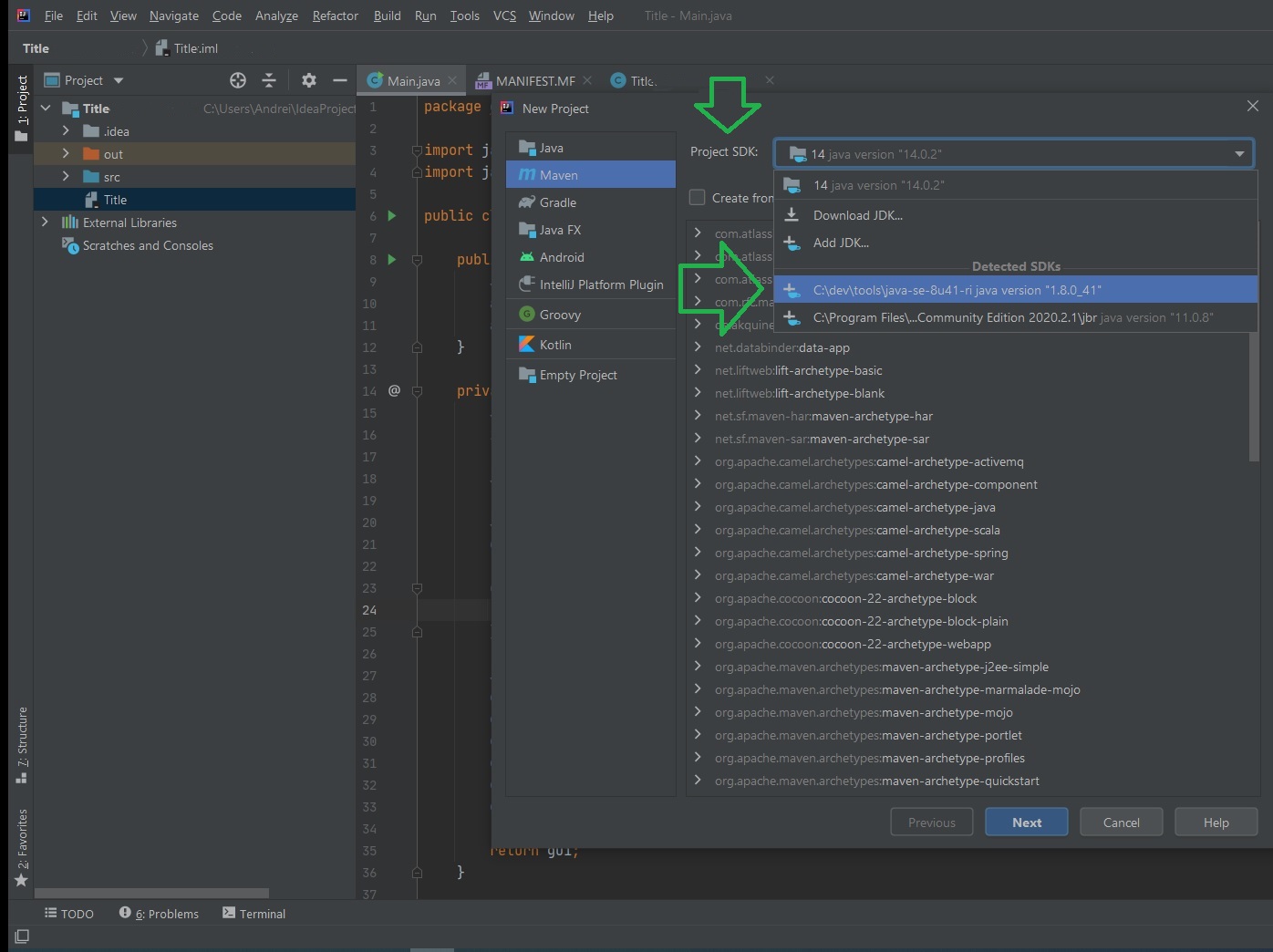Select Java project type in New Project
Screen dimensions: 1273x952
591,148
